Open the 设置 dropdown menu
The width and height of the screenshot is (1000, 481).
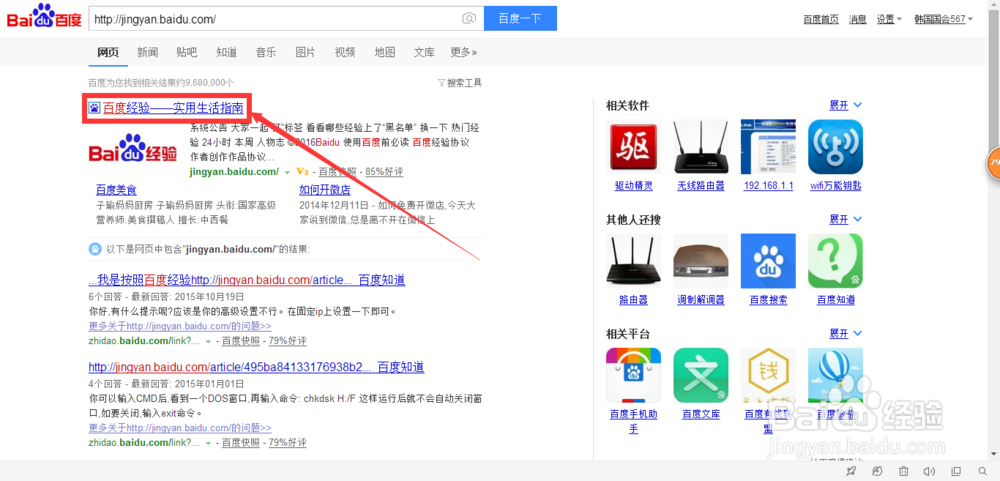point(889,19)
